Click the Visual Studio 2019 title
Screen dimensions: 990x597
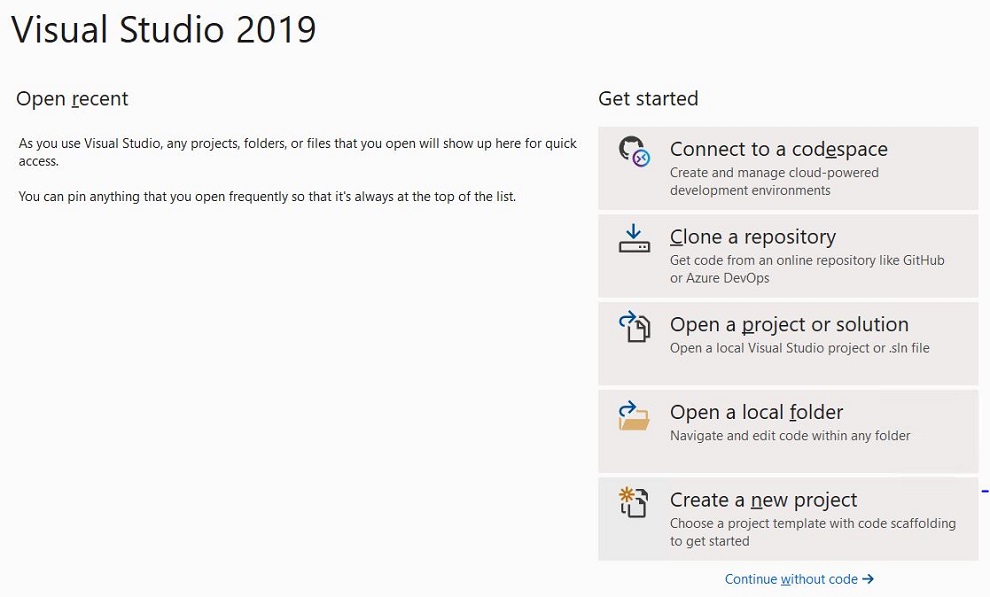click(x=164, y=29)
